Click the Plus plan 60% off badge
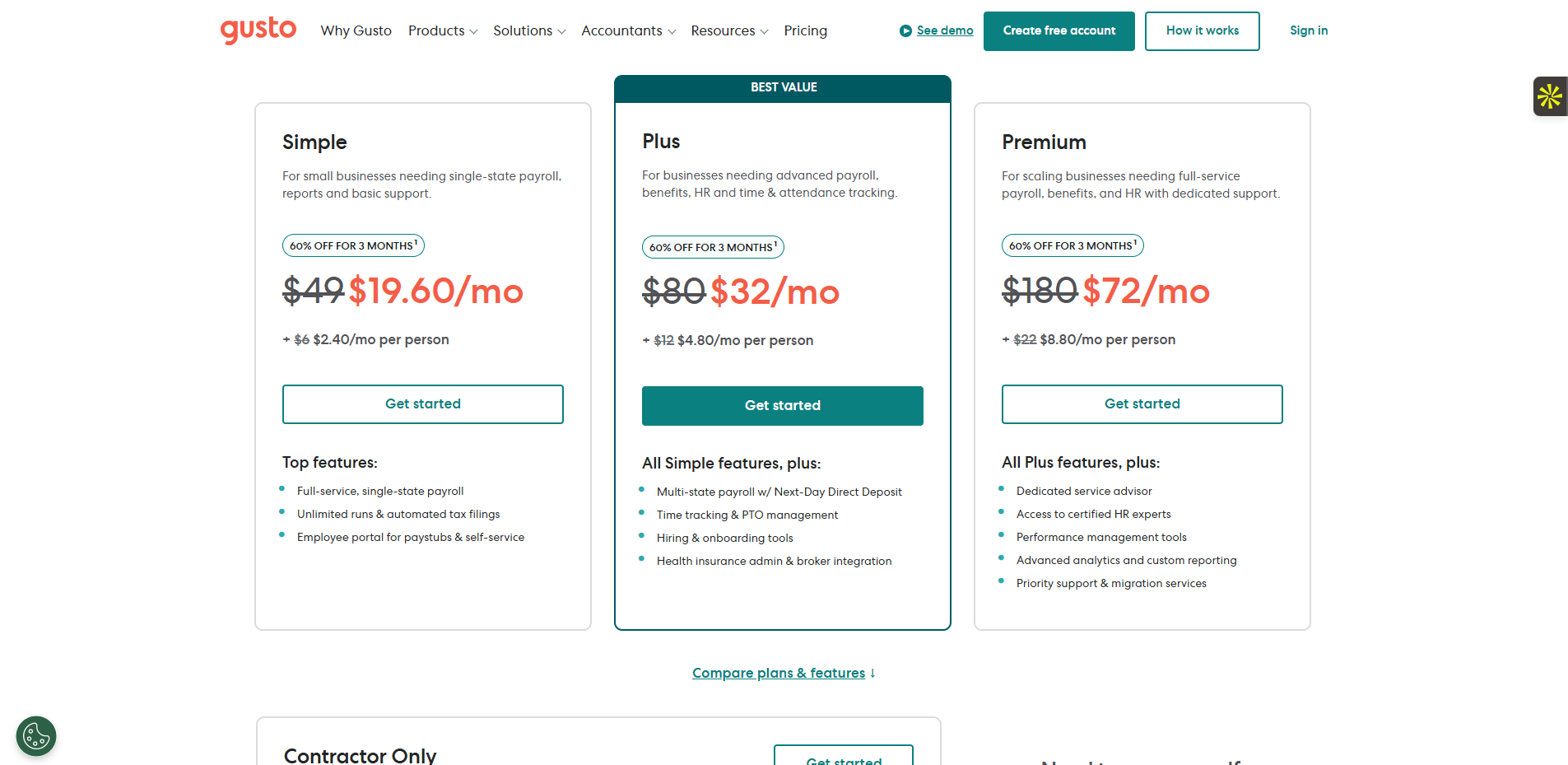Image resolution: width=1568 pixels, height=765 pixels. coord(712,247)
